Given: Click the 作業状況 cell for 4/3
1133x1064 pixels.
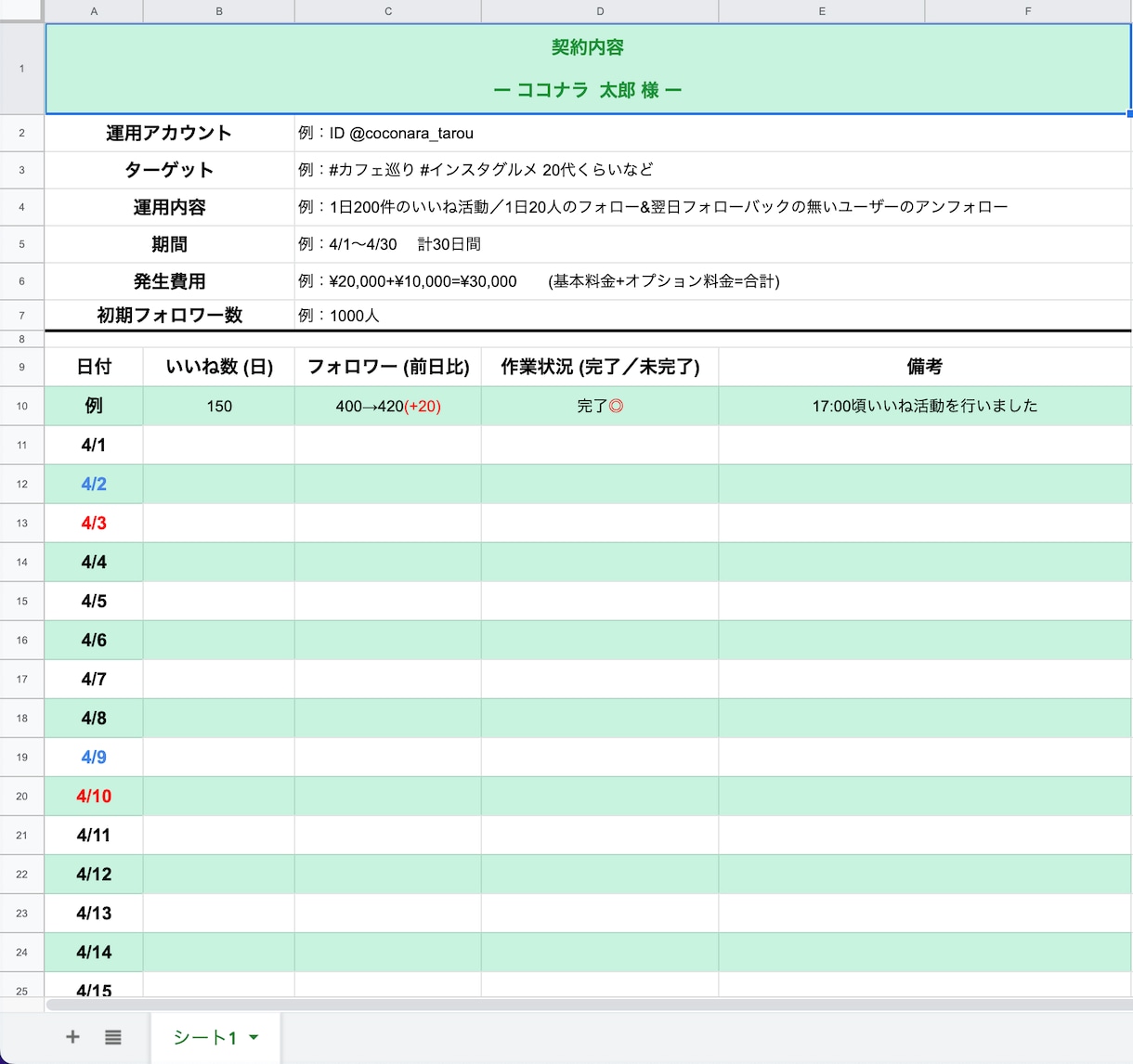Looking at the screenshot, I should point(600,523).
